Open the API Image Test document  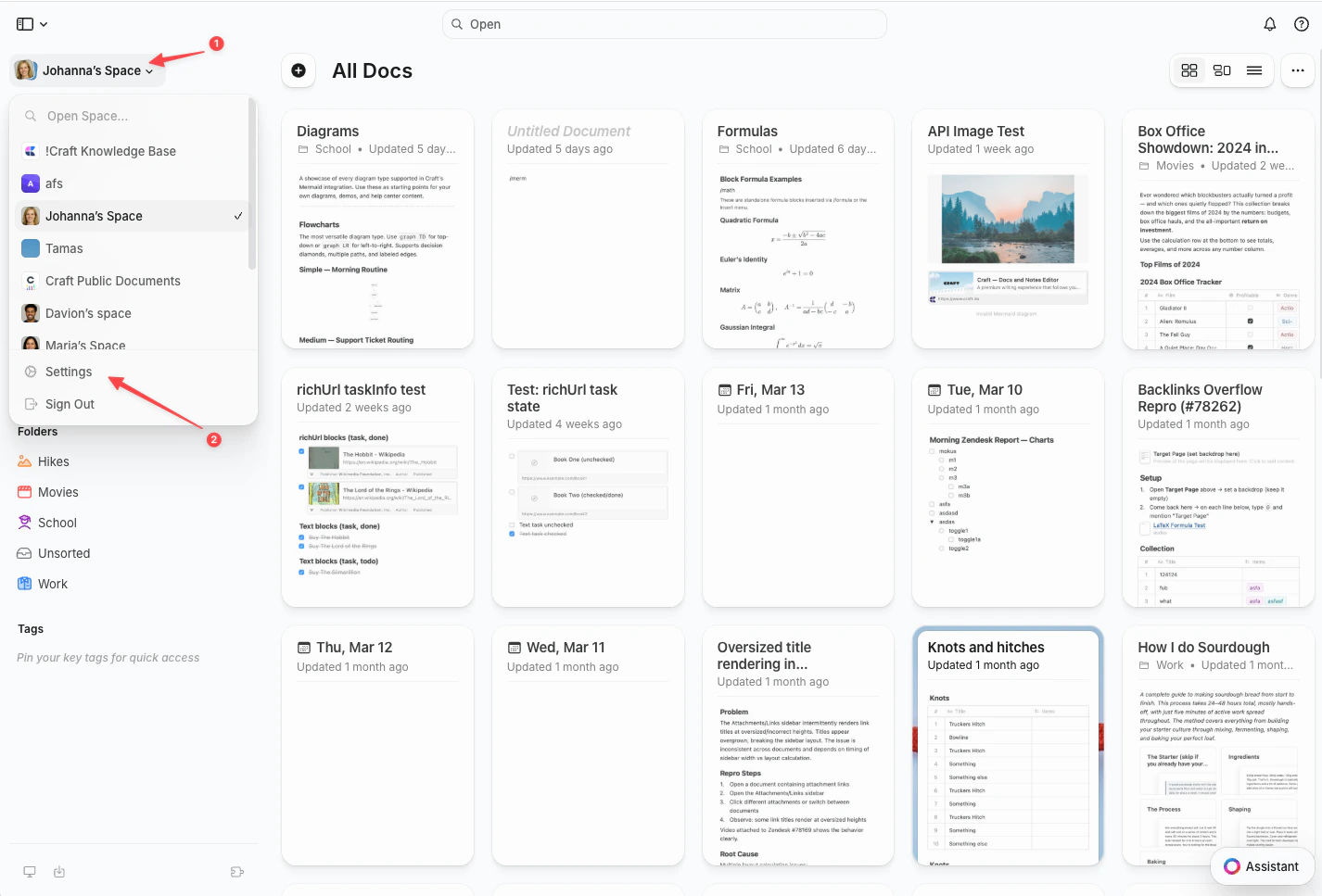point(1008,229)
